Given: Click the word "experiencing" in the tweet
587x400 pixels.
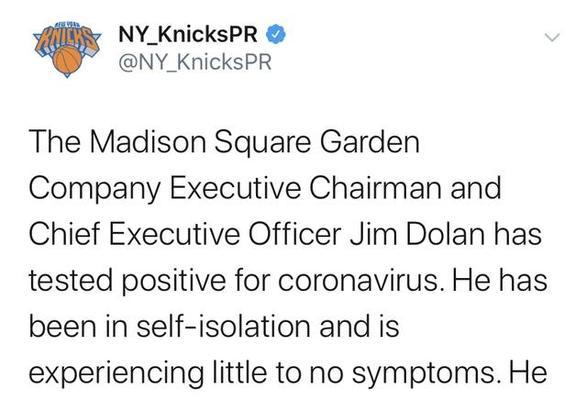Looking at the screenshot, I should point(116,374).
